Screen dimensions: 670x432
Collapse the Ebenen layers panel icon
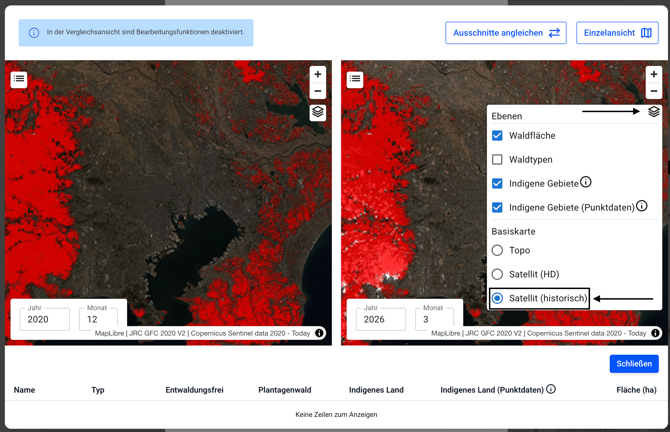[654, 112]
